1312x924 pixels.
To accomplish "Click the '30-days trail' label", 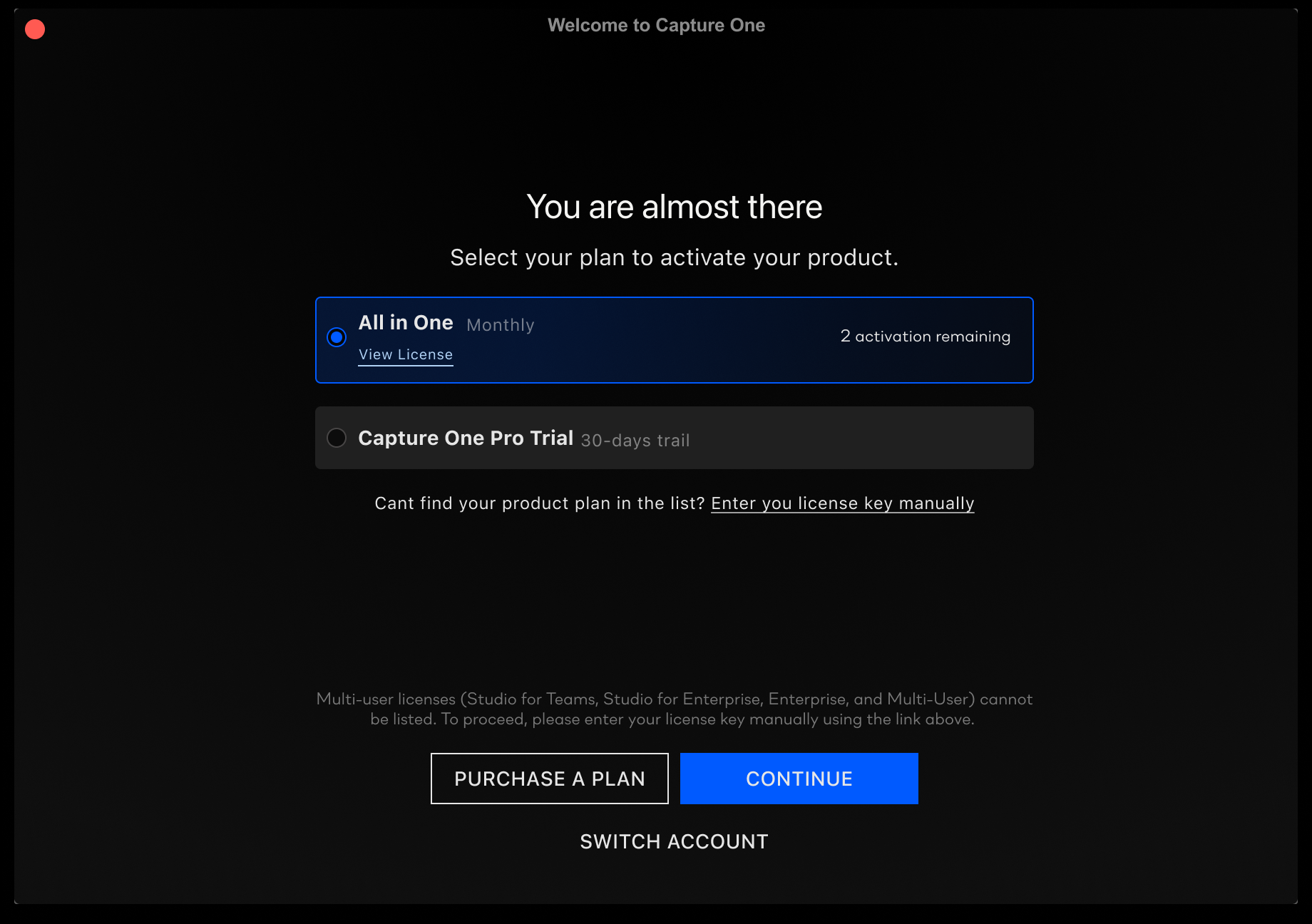I will click(x=635, y=441).
